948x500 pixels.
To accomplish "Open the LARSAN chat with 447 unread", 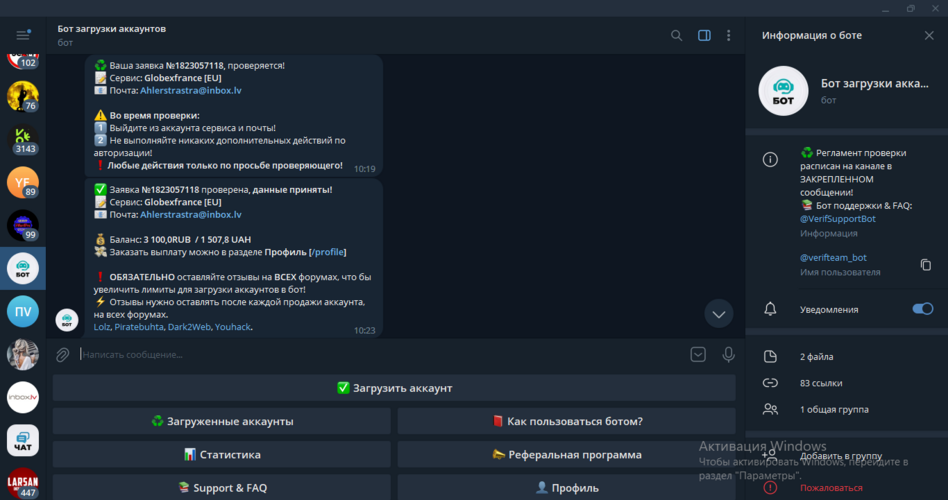I will [x=23, y=483].
